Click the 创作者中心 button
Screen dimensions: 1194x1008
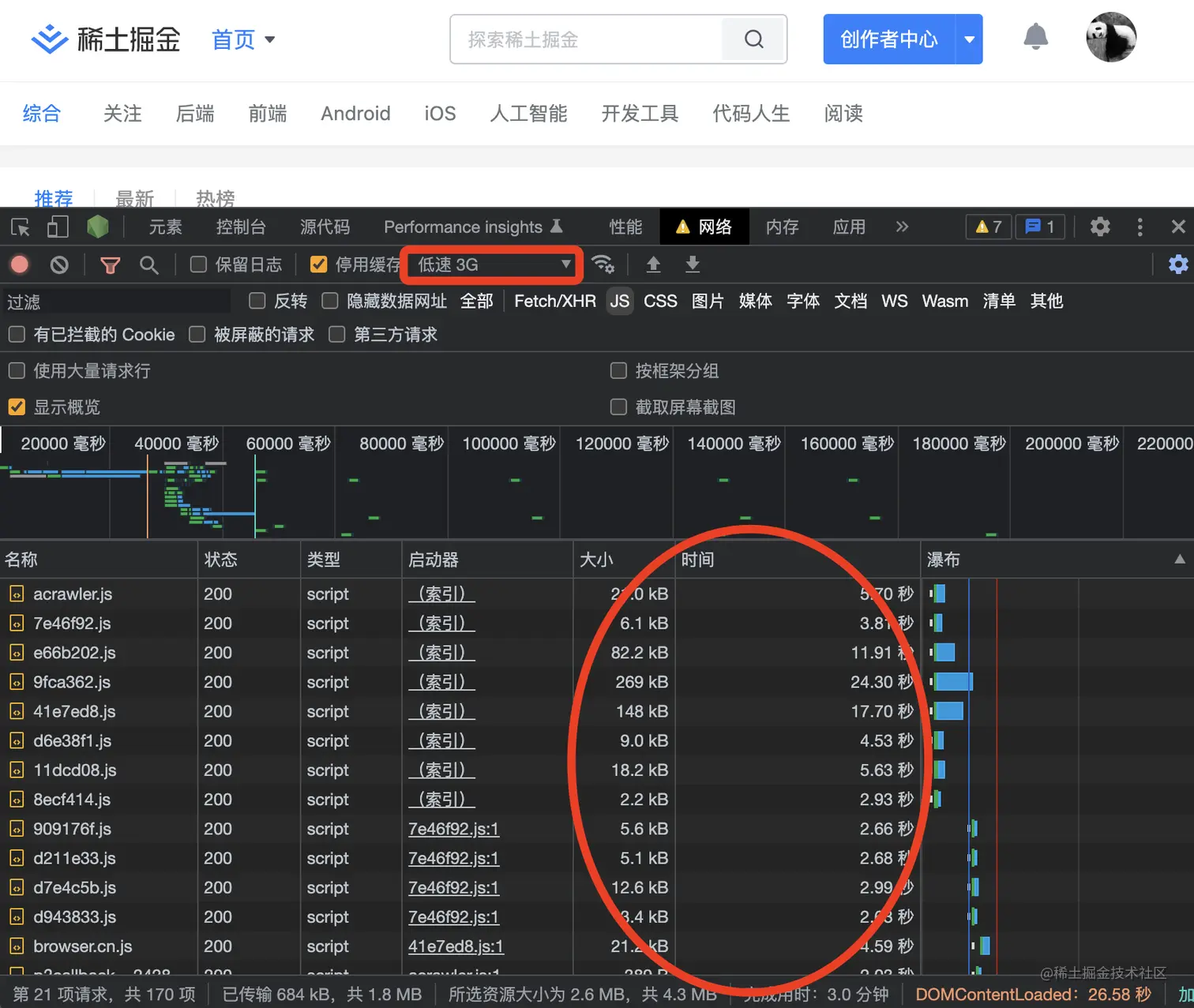[x=889, y=39]
